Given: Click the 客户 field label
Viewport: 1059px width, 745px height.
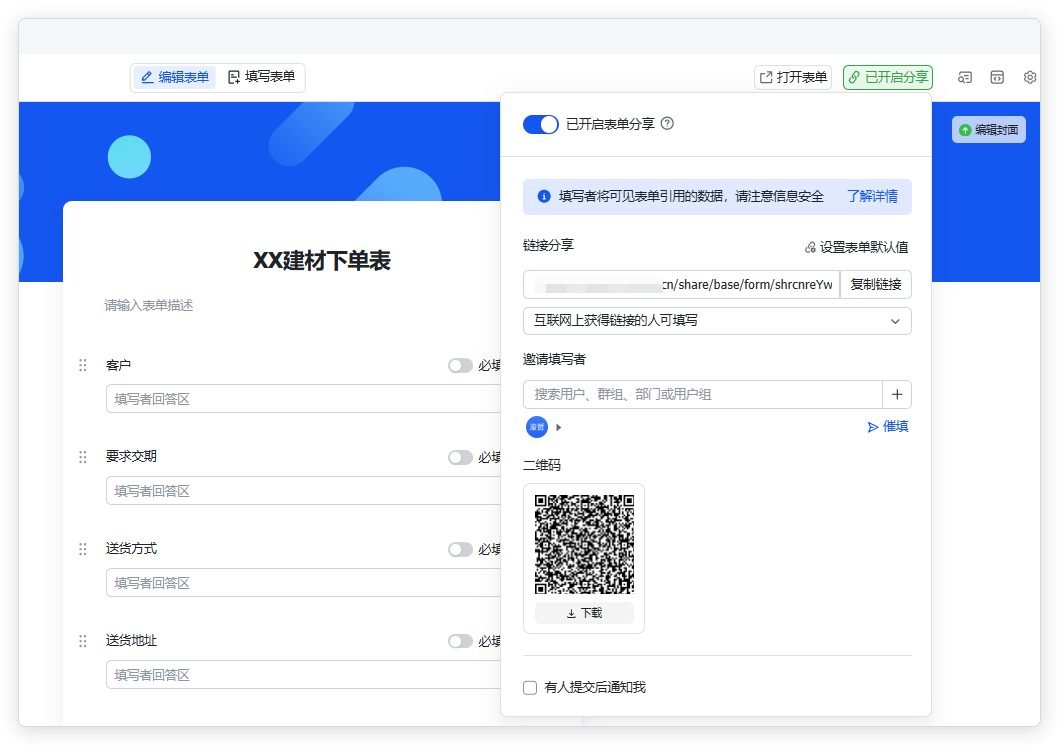Looking at the screenshot, I should click(118, 365).
